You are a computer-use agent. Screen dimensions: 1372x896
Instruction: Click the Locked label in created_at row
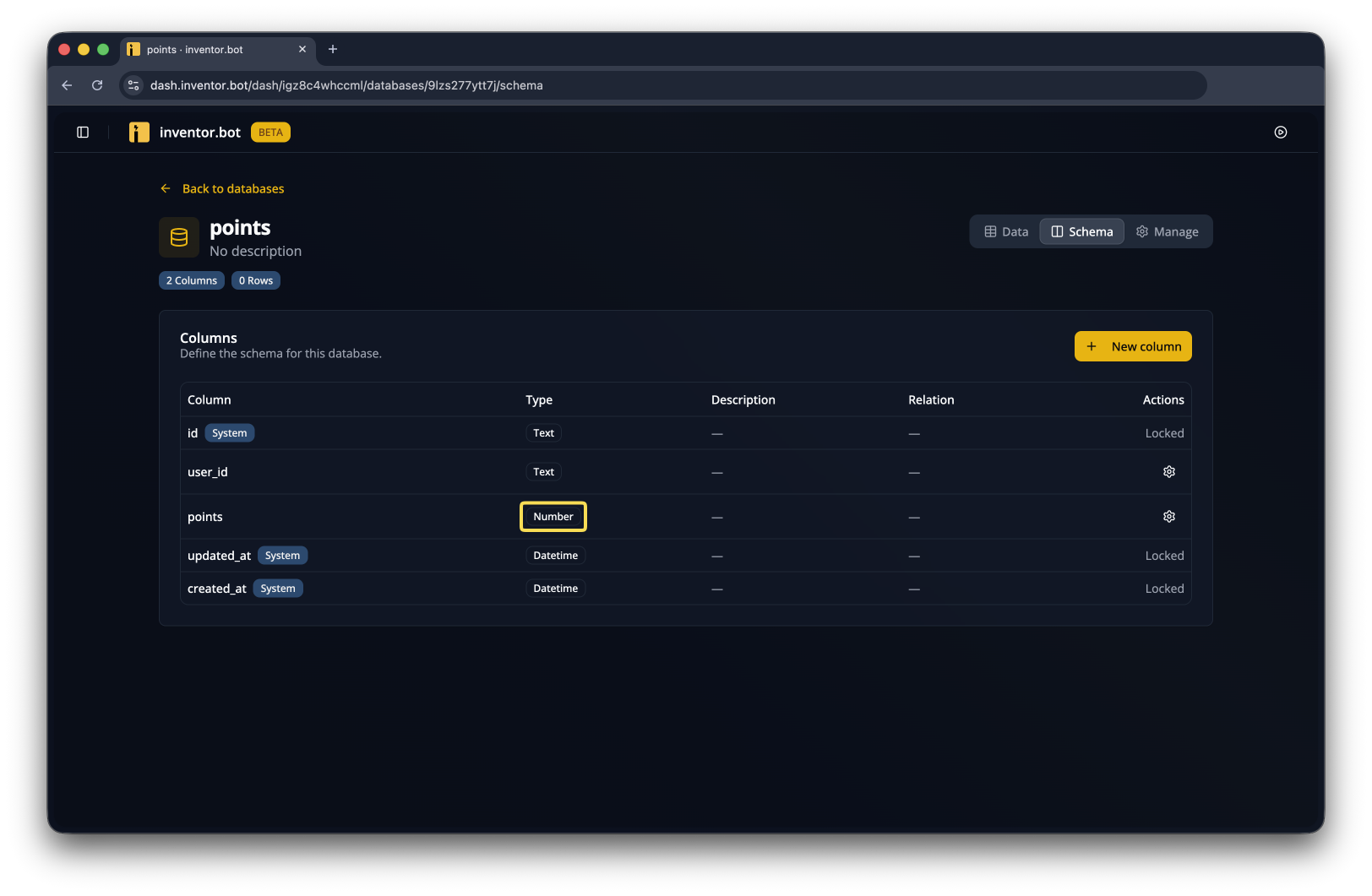click(x=1164, y=589)
